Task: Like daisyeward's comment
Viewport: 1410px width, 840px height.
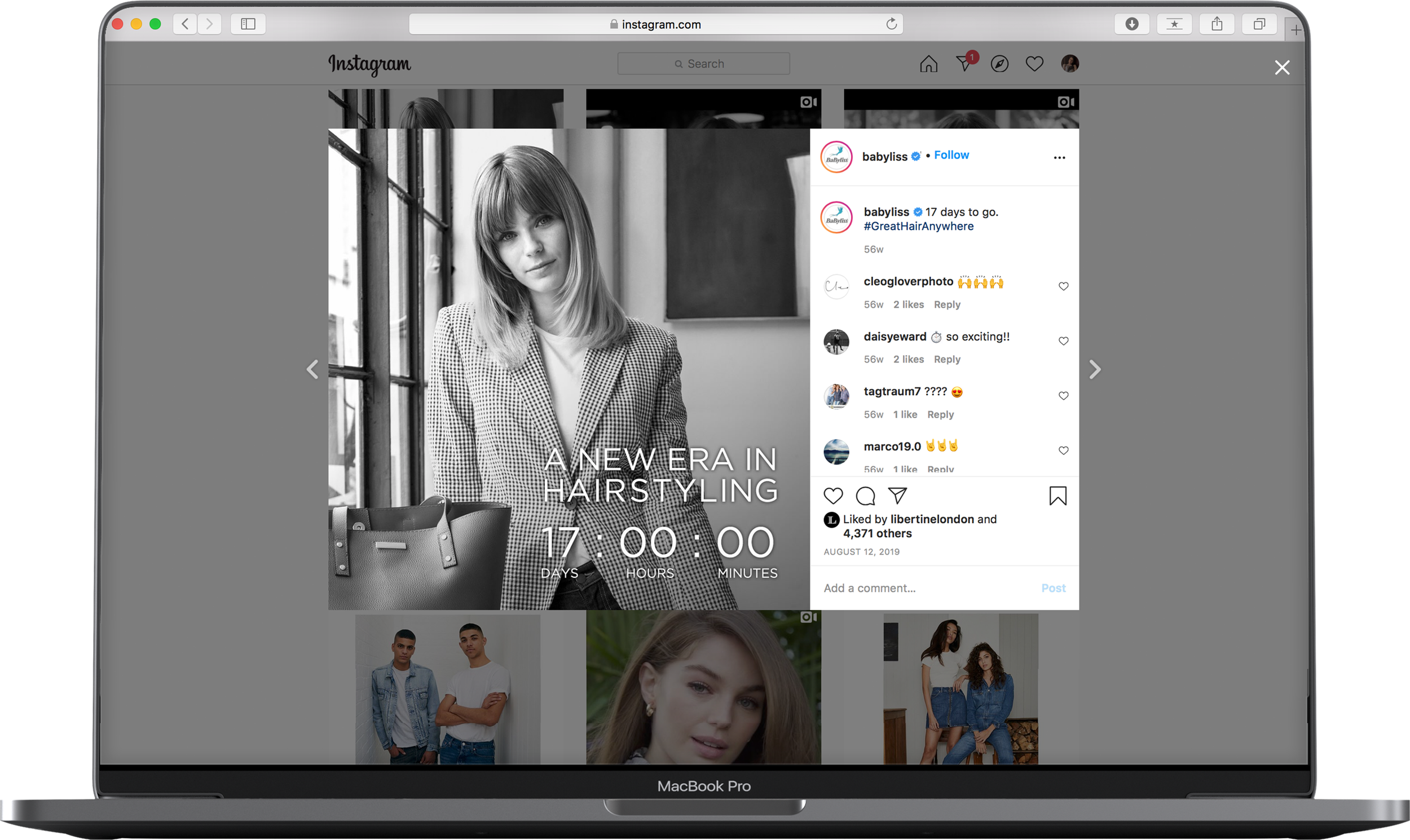Action: (1063, 341)
